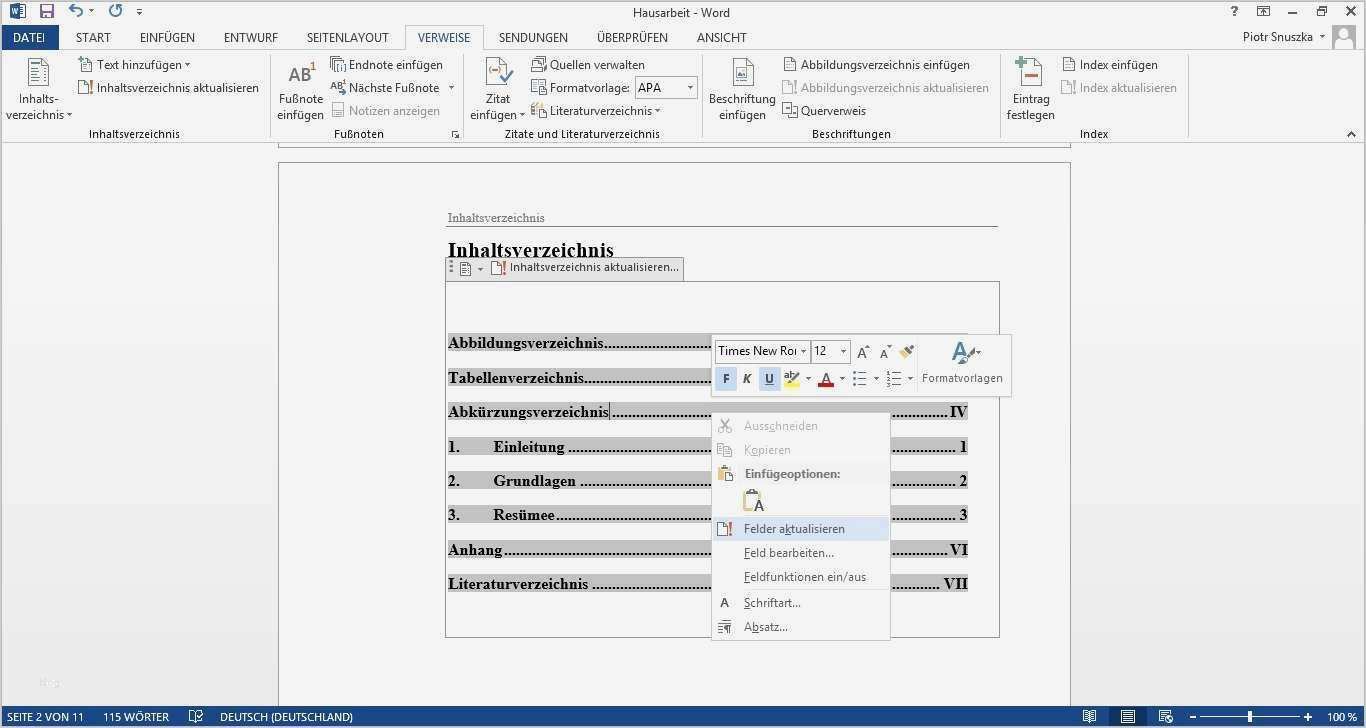Open the Literaturverzeichnis dropdown
The height and width of the screenshot is (728, 1366).
pyautogui.click(x=601, y=110)
